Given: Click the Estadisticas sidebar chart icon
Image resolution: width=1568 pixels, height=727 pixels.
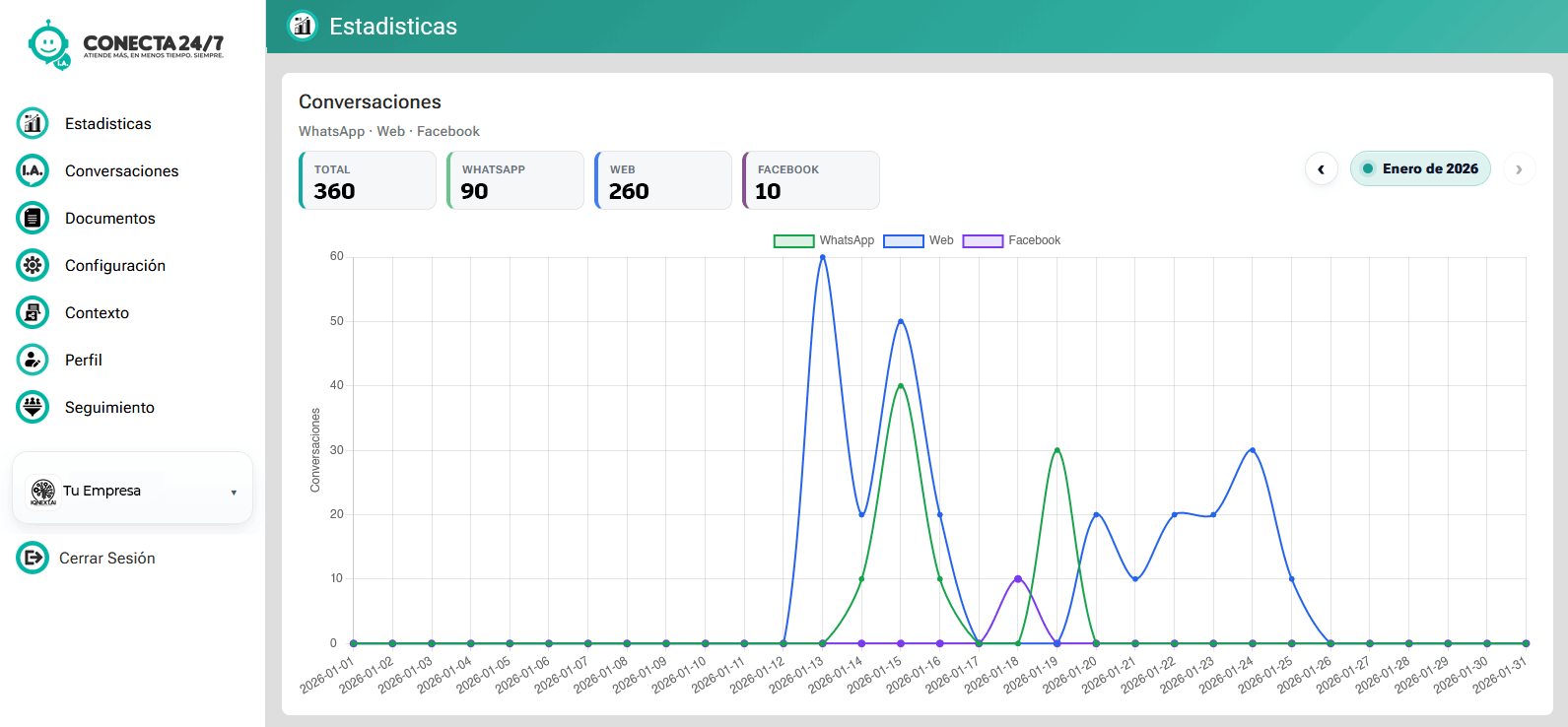Looking at the screenshot, I should click(x=33, y=123).
